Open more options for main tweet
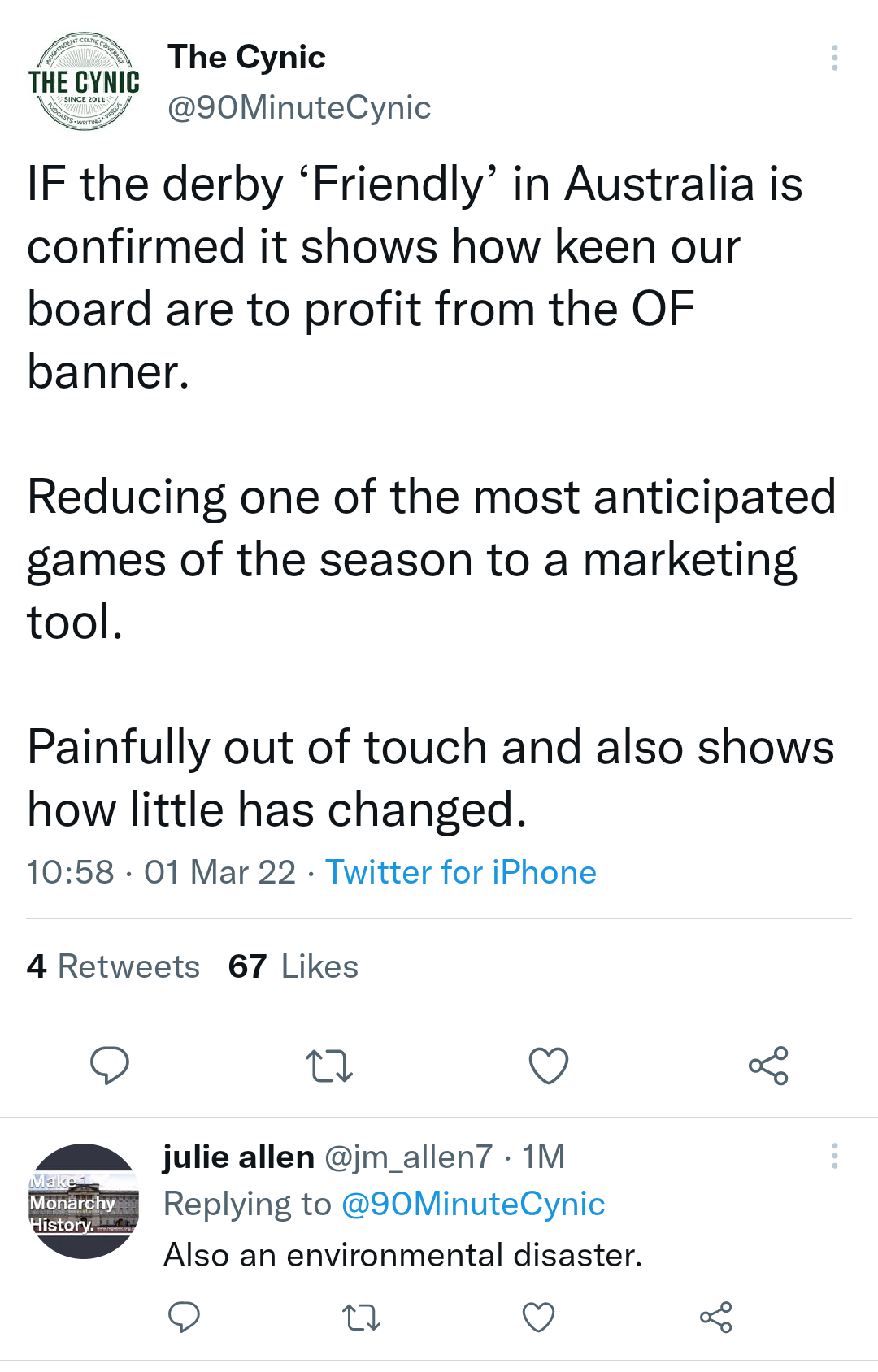This screenshot has width=878, height=1372. point(835,58)
